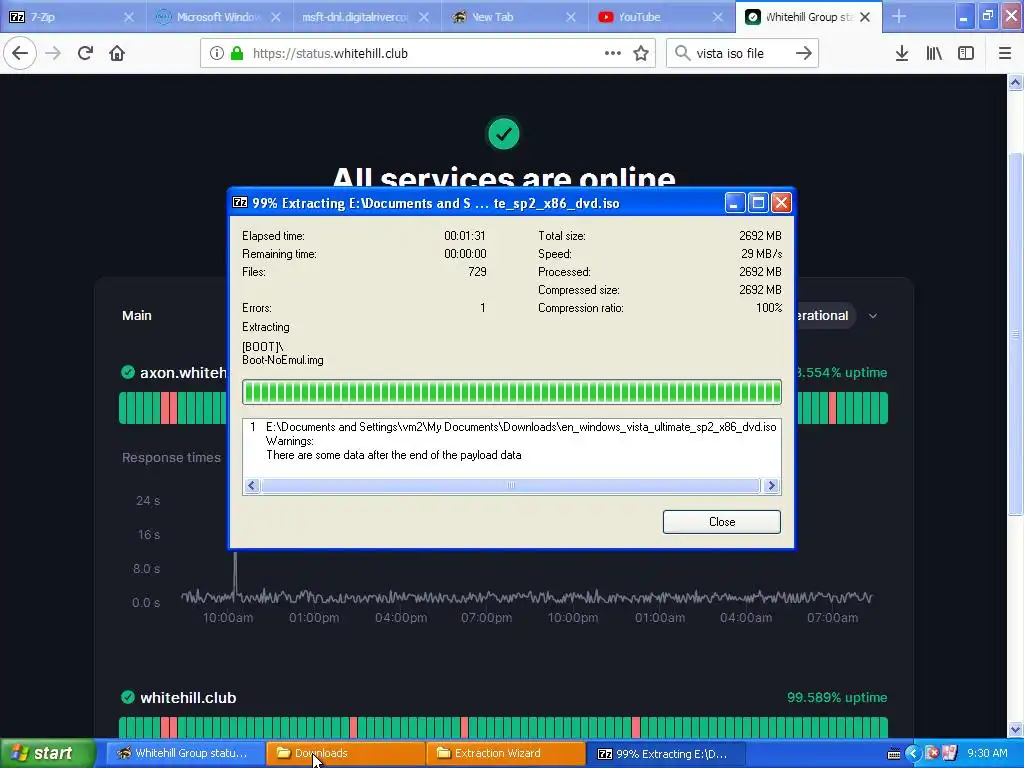Click the 99.589% uptime label
1024x768 pixels.
[x=837, y=697]
